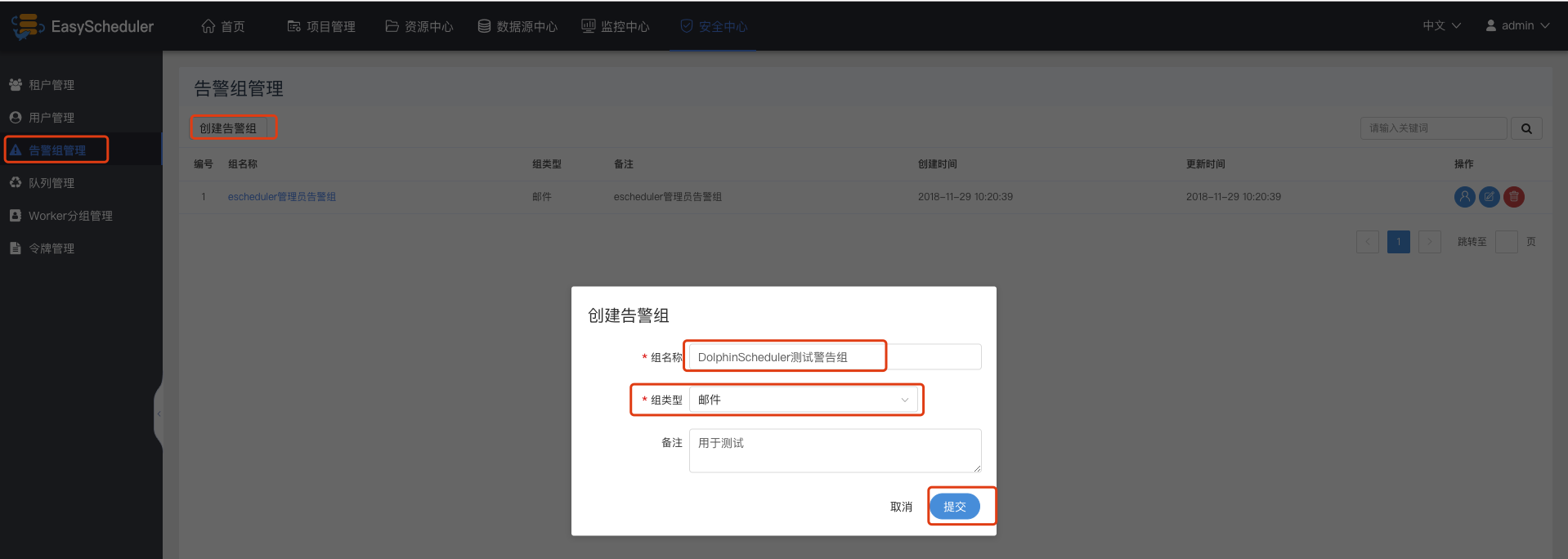Click the 资源中心 folder icon

[x=392, y=26]
